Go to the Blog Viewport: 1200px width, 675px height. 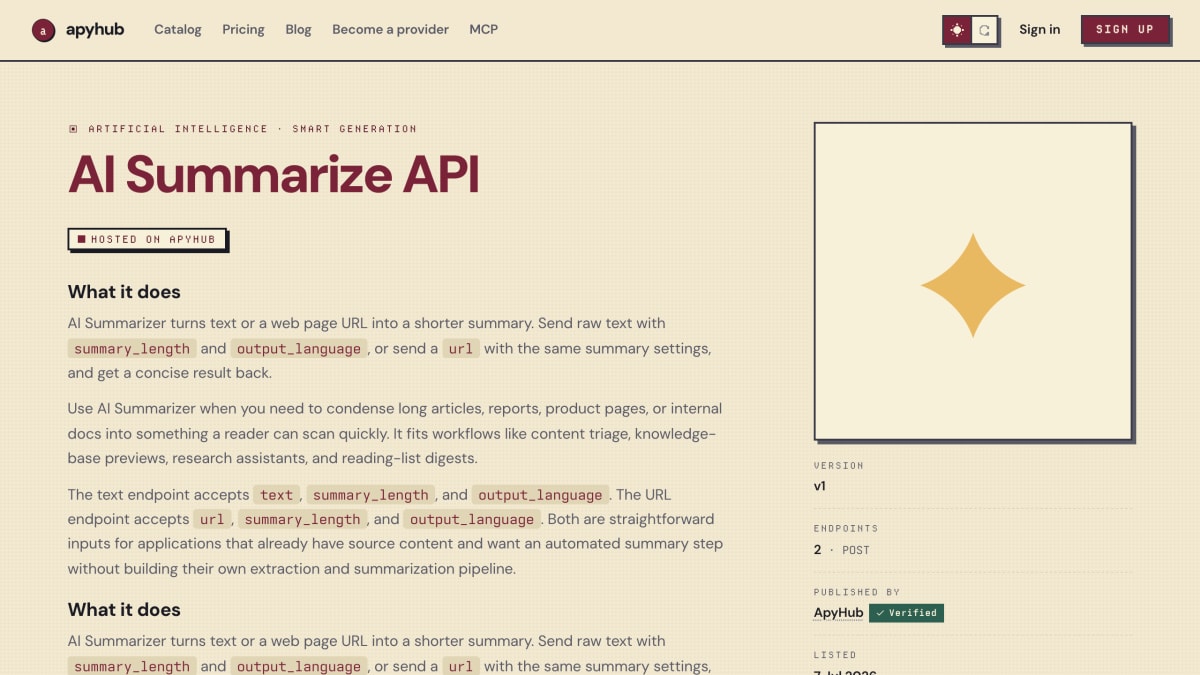tap(298, 29)
